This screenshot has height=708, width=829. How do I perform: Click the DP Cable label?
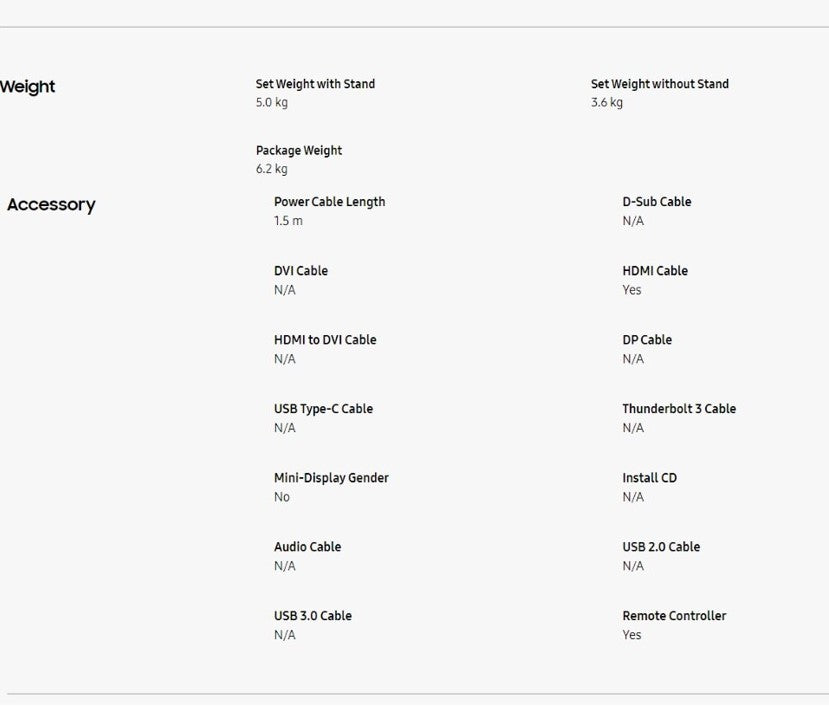point(647,340)
